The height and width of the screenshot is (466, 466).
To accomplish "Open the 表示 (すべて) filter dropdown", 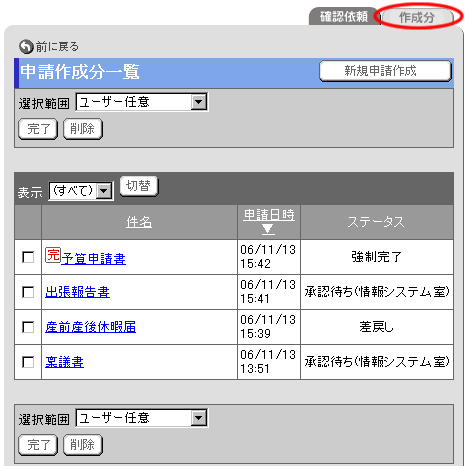I will coord(81,191).
